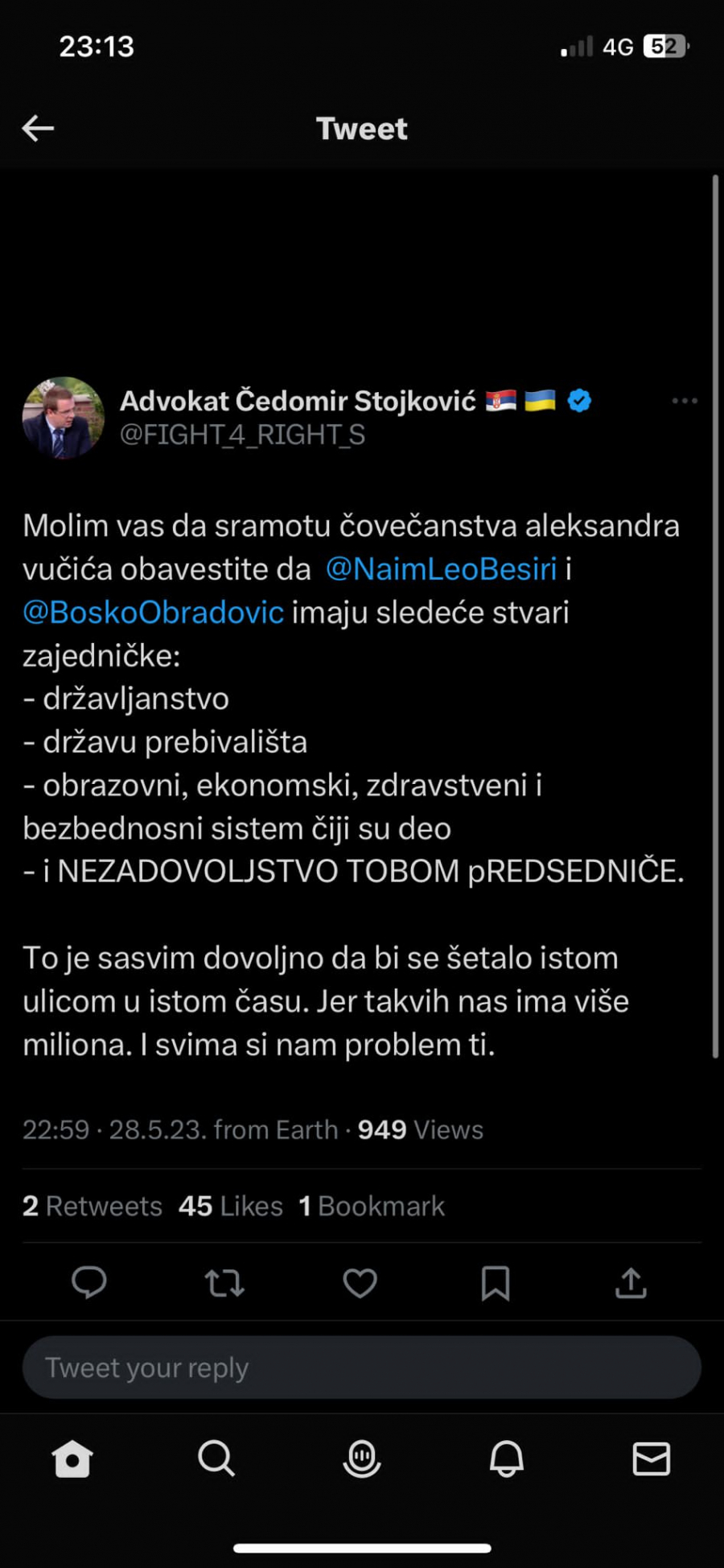Tap the right-edge scrollbar
724x1568 pixels.
(714, 616)
